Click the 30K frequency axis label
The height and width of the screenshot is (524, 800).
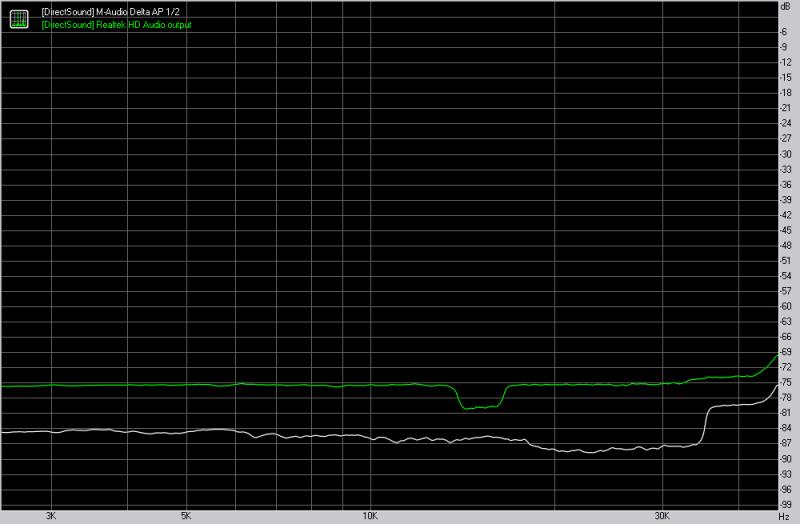pyautogui.click(x=661, y=516)
